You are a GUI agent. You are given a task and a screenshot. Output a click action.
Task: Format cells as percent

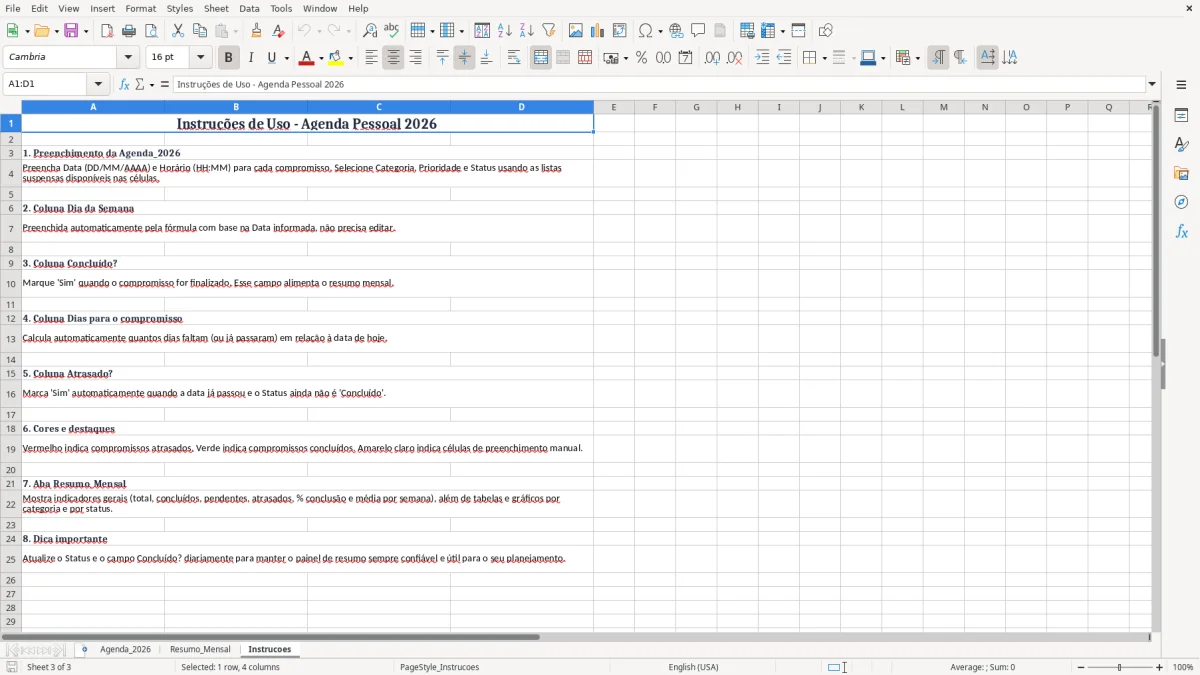pos(642,58)
